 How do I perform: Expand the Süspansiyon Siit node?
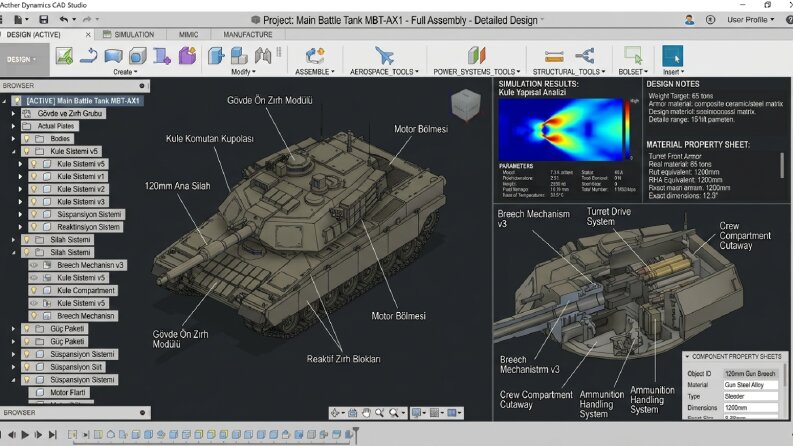point(13,367)
